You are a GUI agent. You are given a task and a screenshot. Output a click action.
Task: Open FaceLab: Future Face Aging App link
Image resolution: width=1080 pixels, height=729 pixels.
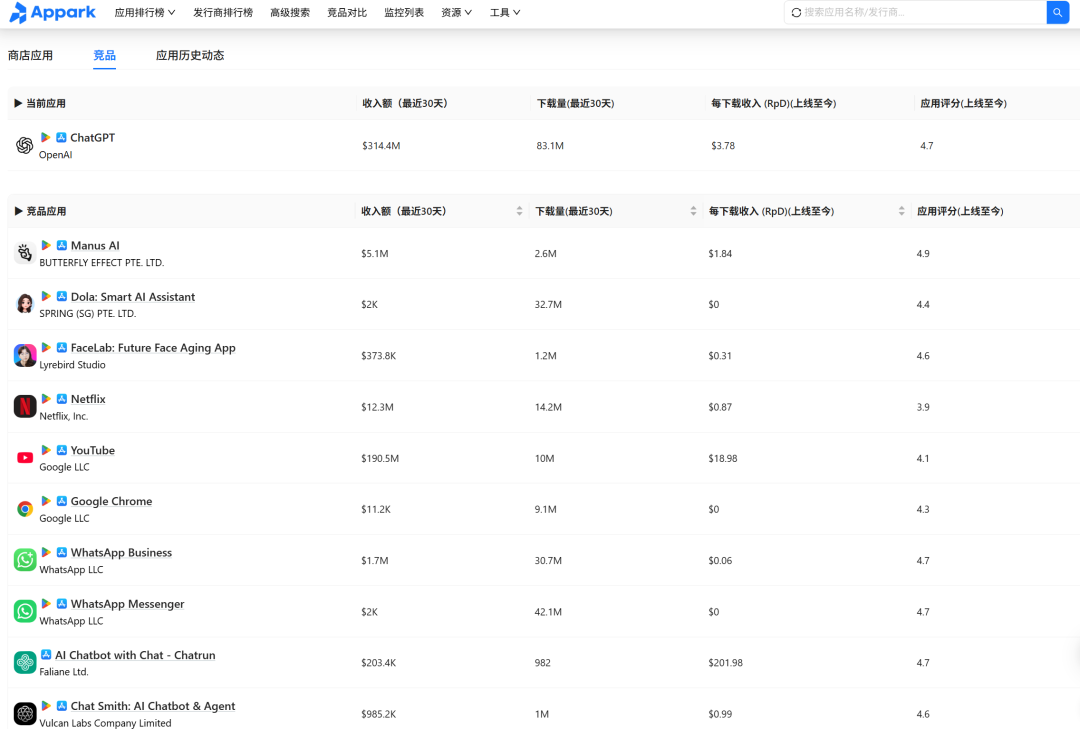pyautogui.click(x=153, y=348)
